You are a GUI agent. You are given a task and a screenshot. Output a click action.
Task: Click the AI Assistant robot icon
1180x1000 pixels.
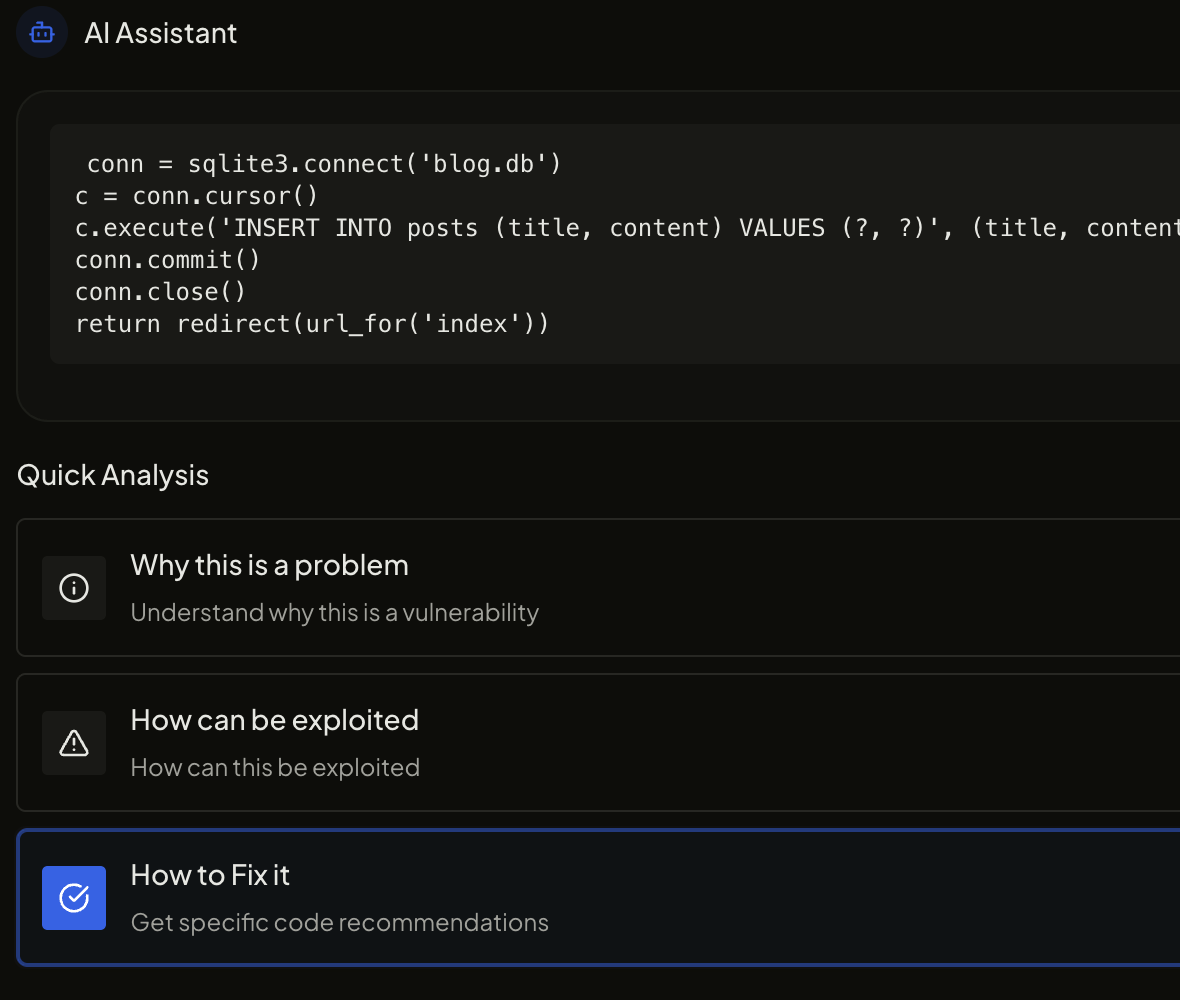(42, 33)
